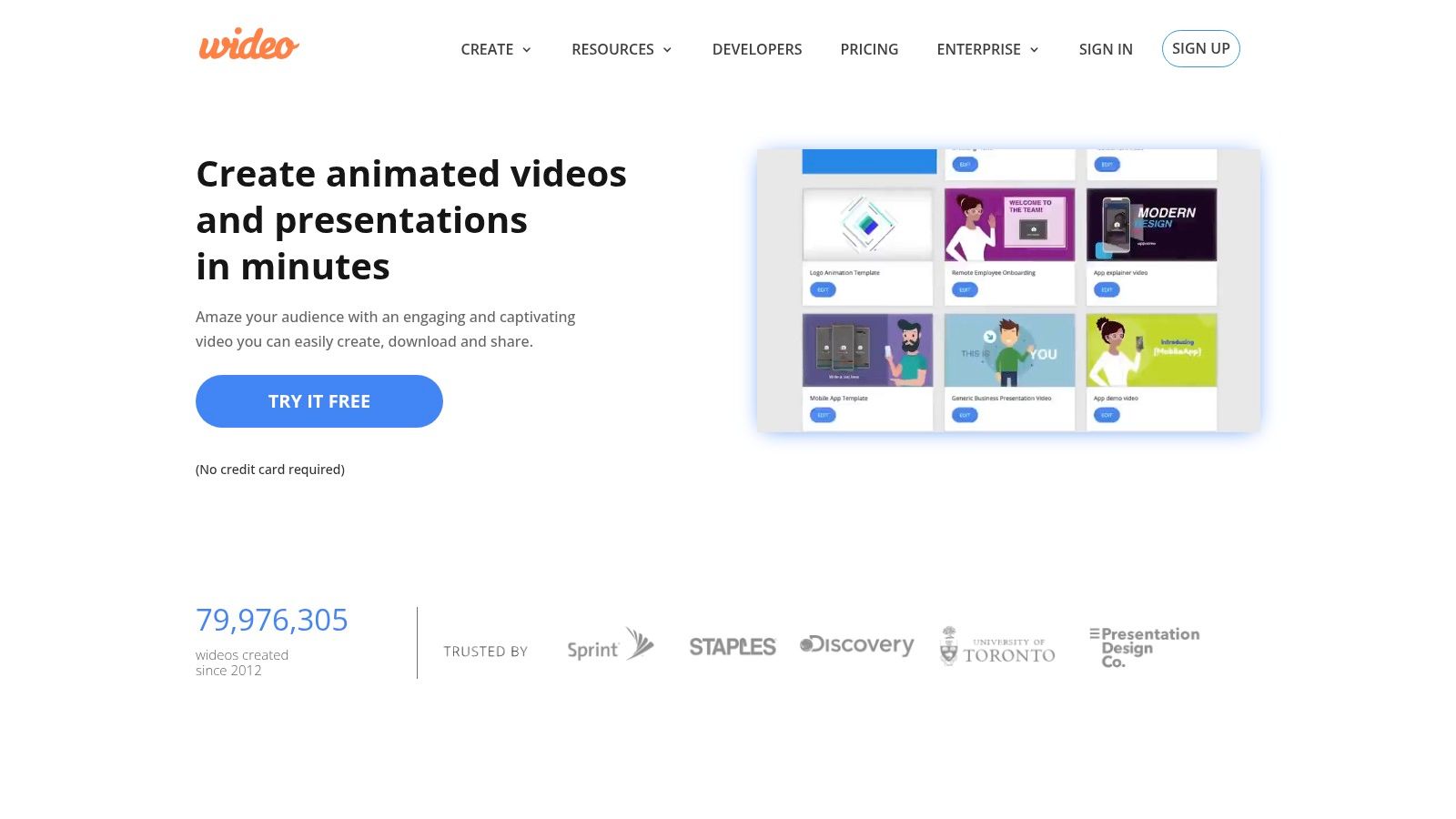Expand the CREATE menu chevron
The height and width of the screenshot is (819, 1456).
click(x=527, y=50)
